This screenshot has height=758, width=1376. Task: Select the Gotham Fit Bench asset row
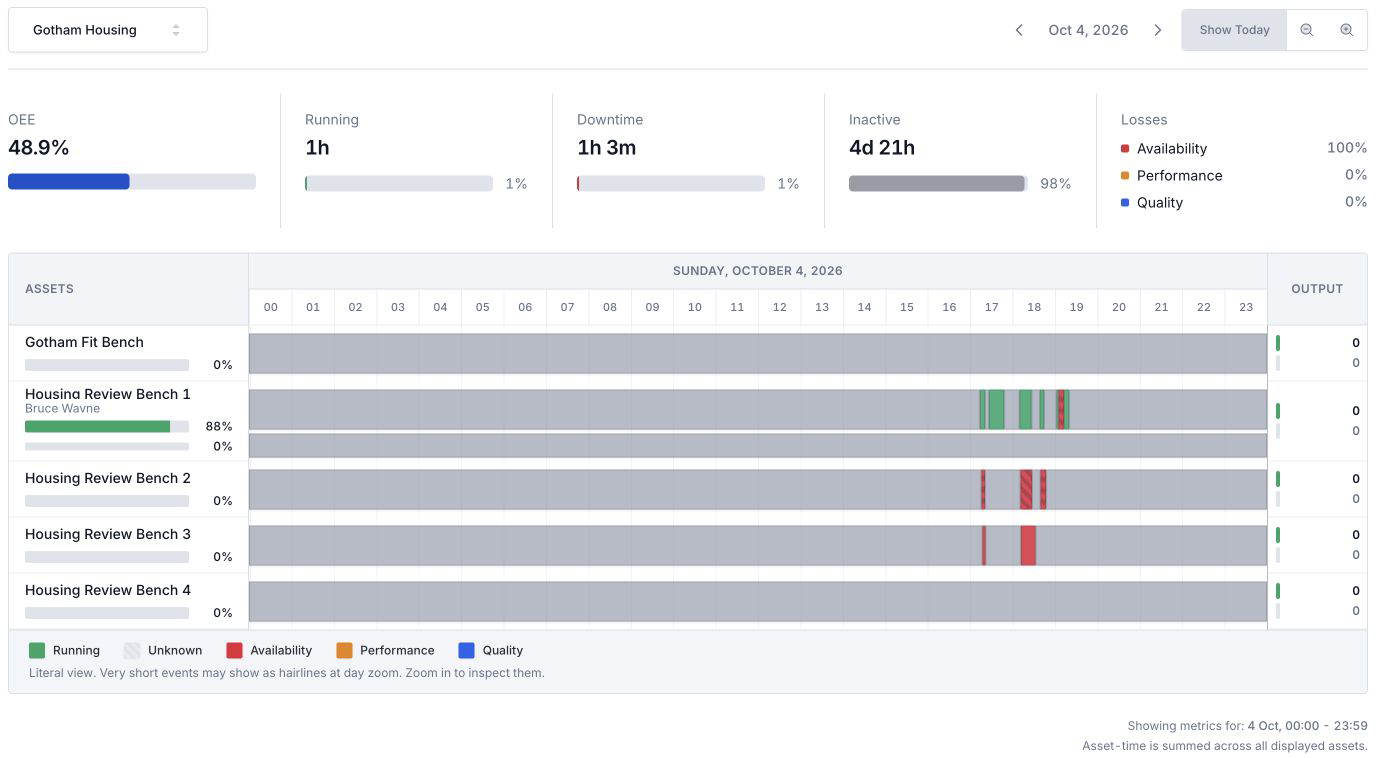click(x=128, y=353)
